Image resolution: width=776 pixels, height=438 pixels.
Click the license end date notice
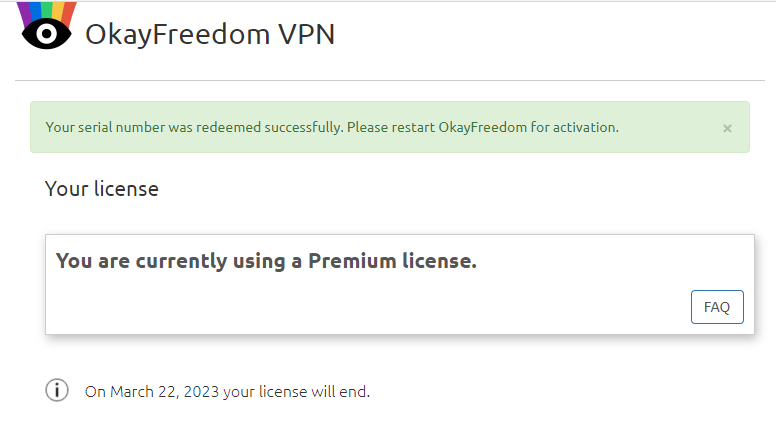coord(227,391)
